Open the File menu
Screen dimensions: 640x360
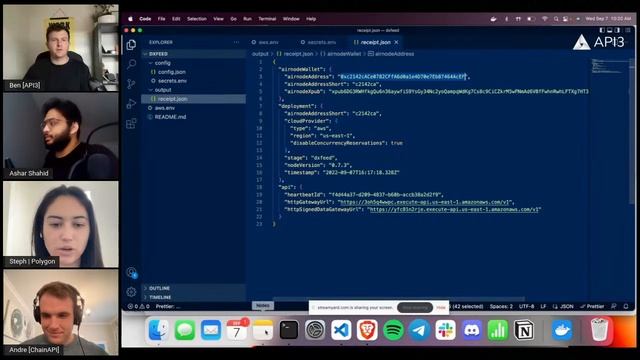point(162,19)
